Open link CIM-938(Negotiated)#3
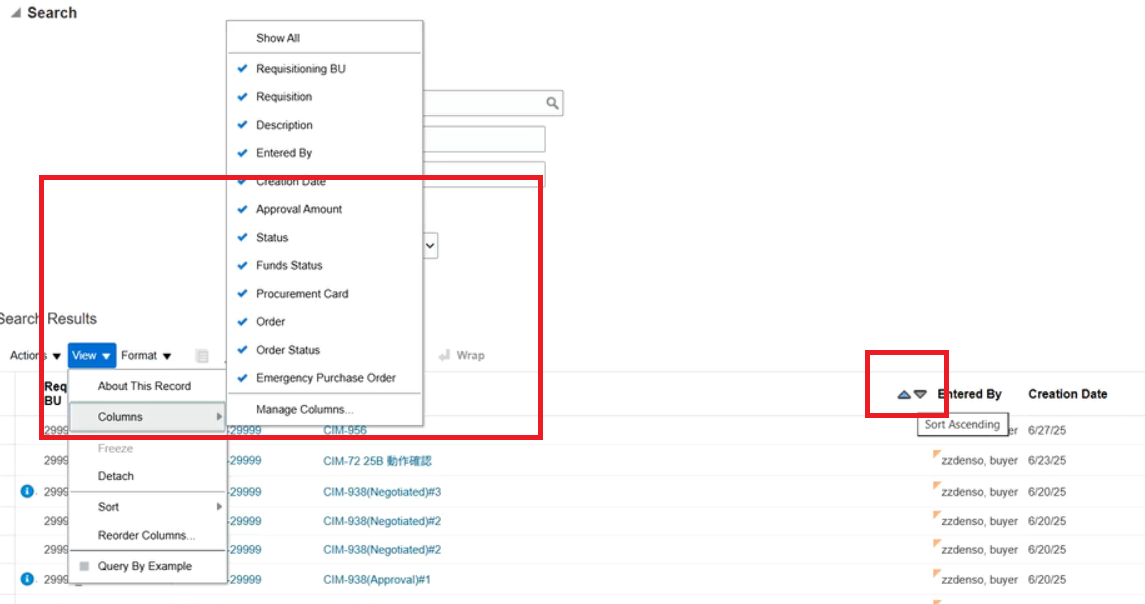1145x604 pixels. point(382,492)
